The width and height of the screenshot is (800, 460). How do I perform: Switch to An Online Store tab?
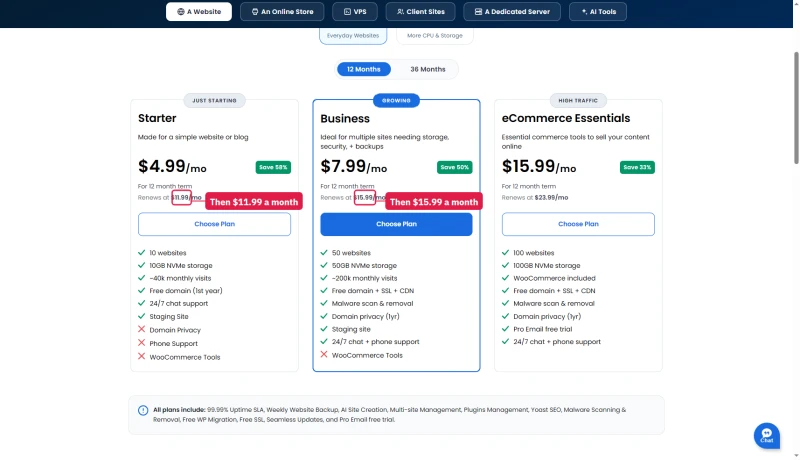[282, 11]
